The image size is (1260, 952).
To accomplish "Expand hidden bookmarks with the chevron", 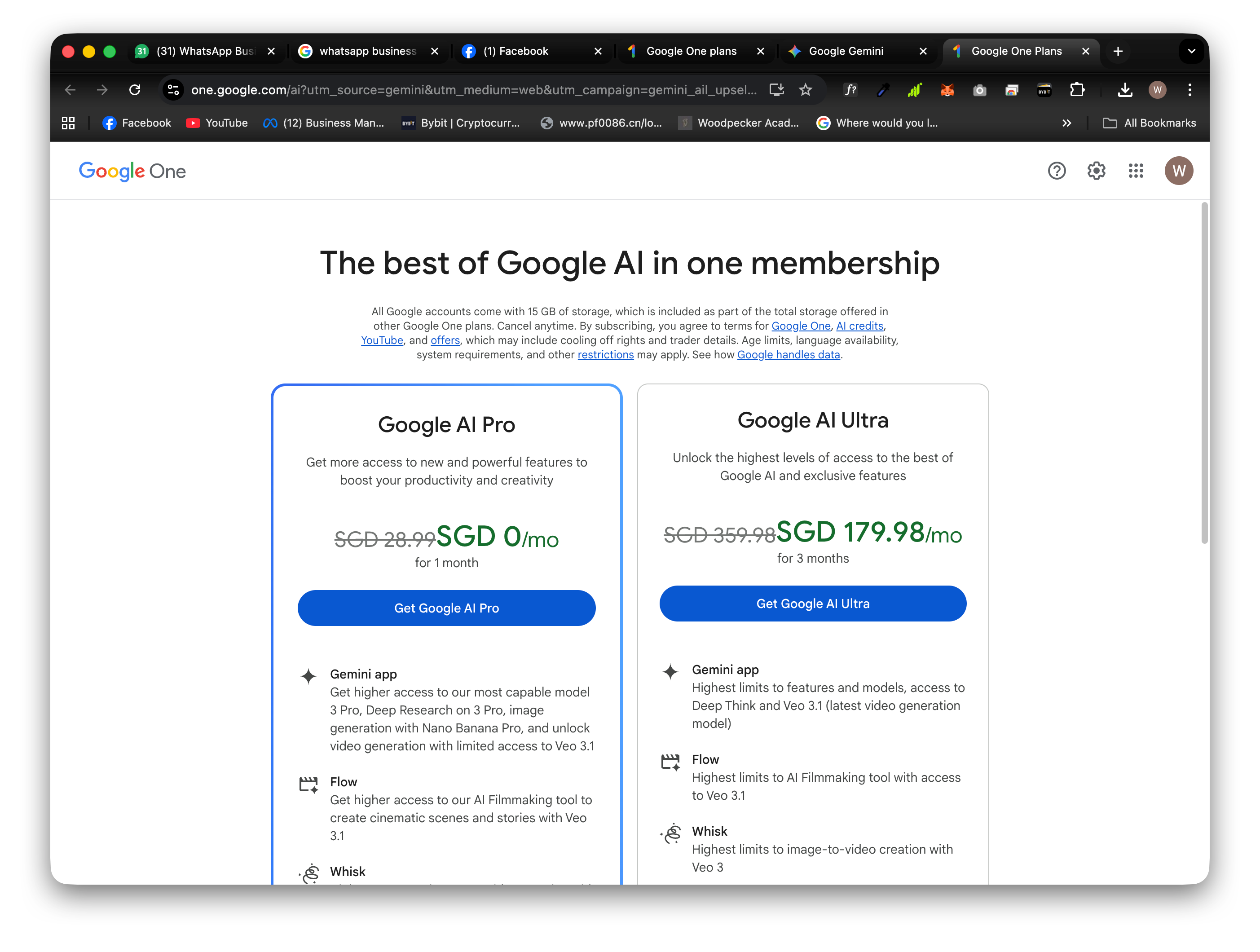I will tap(1067, 123).
